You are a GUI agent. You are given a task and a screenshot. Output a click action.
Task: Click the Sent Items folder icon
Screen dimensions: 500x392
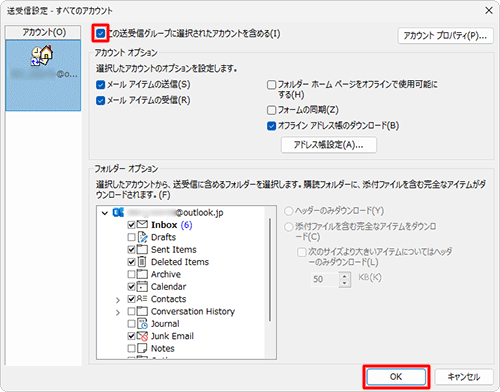point(142,249)
